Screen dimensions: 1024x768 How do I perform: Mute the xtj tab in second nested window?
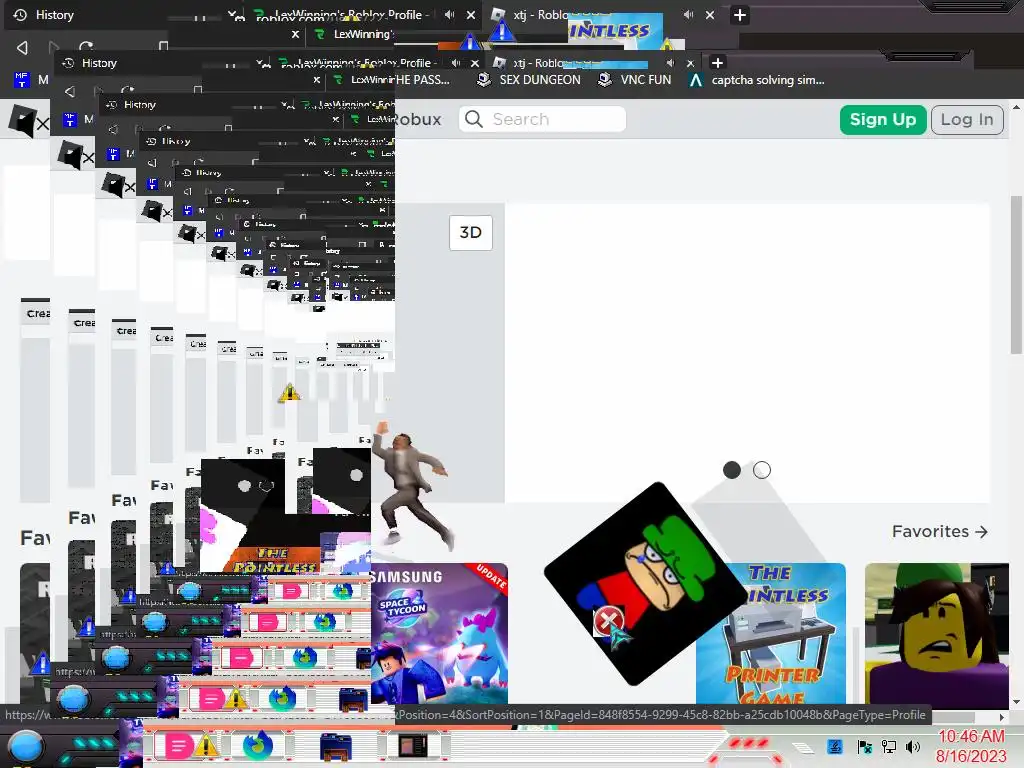(x=670, y=63)
